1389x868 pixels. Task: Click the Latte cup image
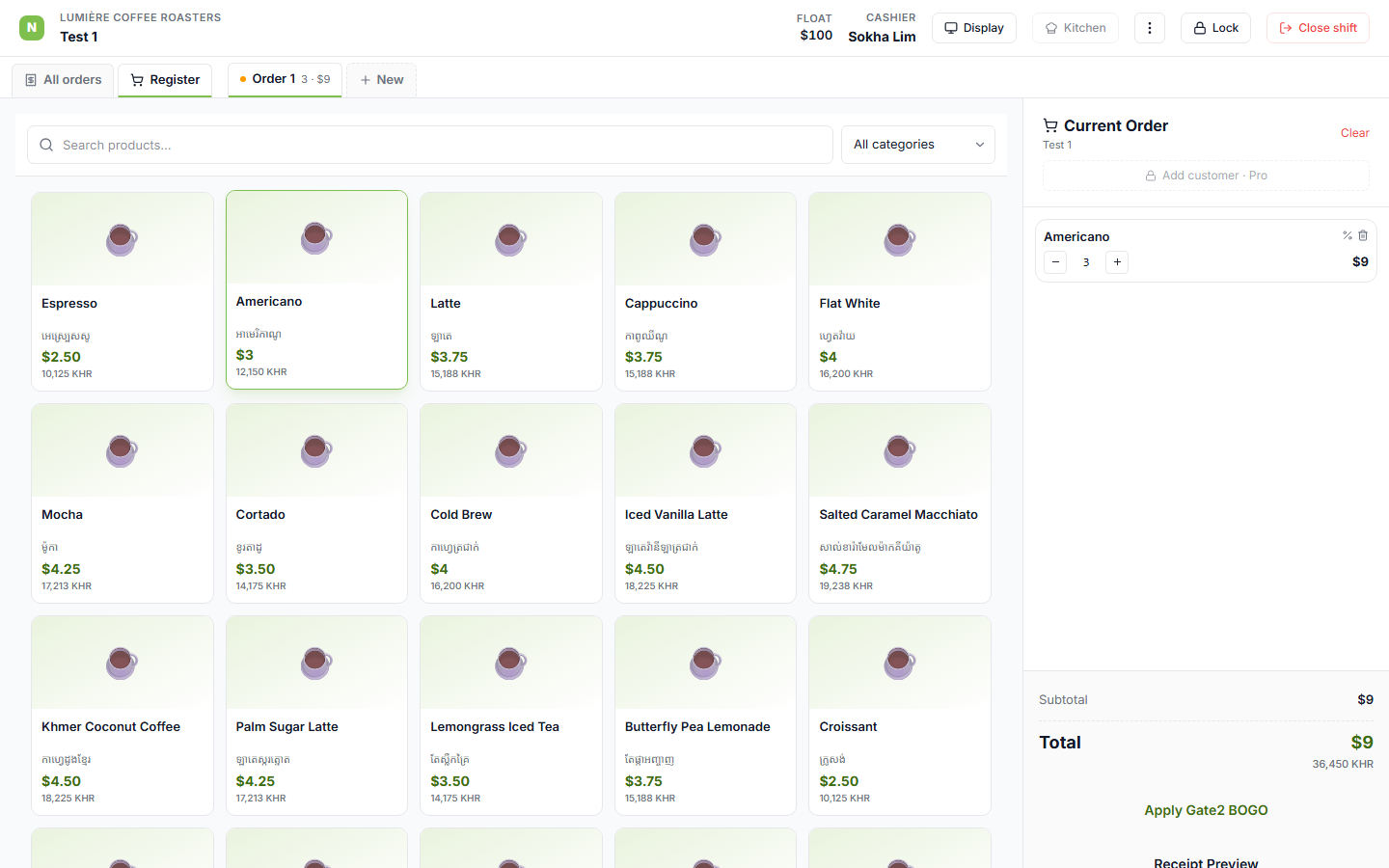point(511,239)
